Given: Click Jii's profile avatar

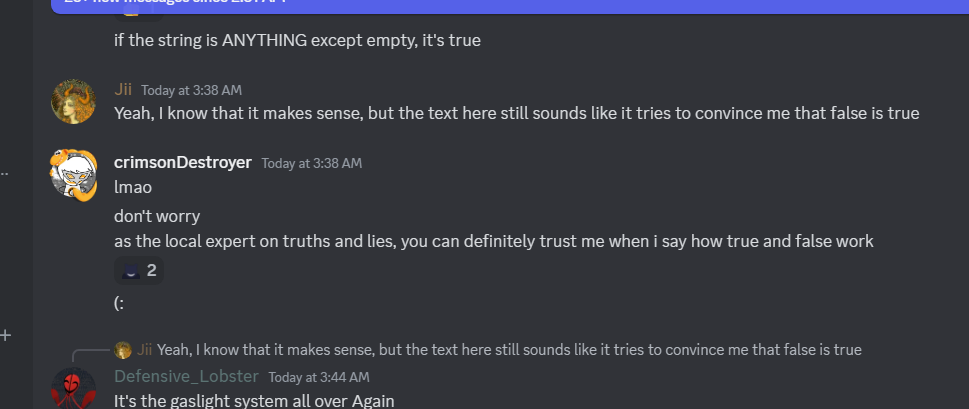Looking at the screenshot, I should click(73, 101).
